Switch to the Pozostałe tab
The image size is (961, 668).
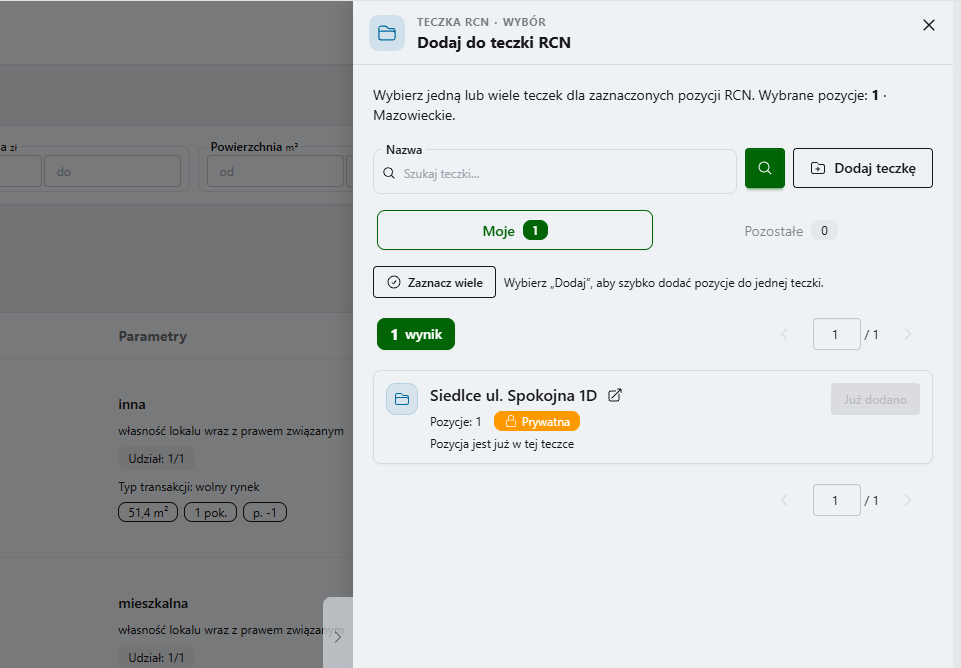coord(791,230)
